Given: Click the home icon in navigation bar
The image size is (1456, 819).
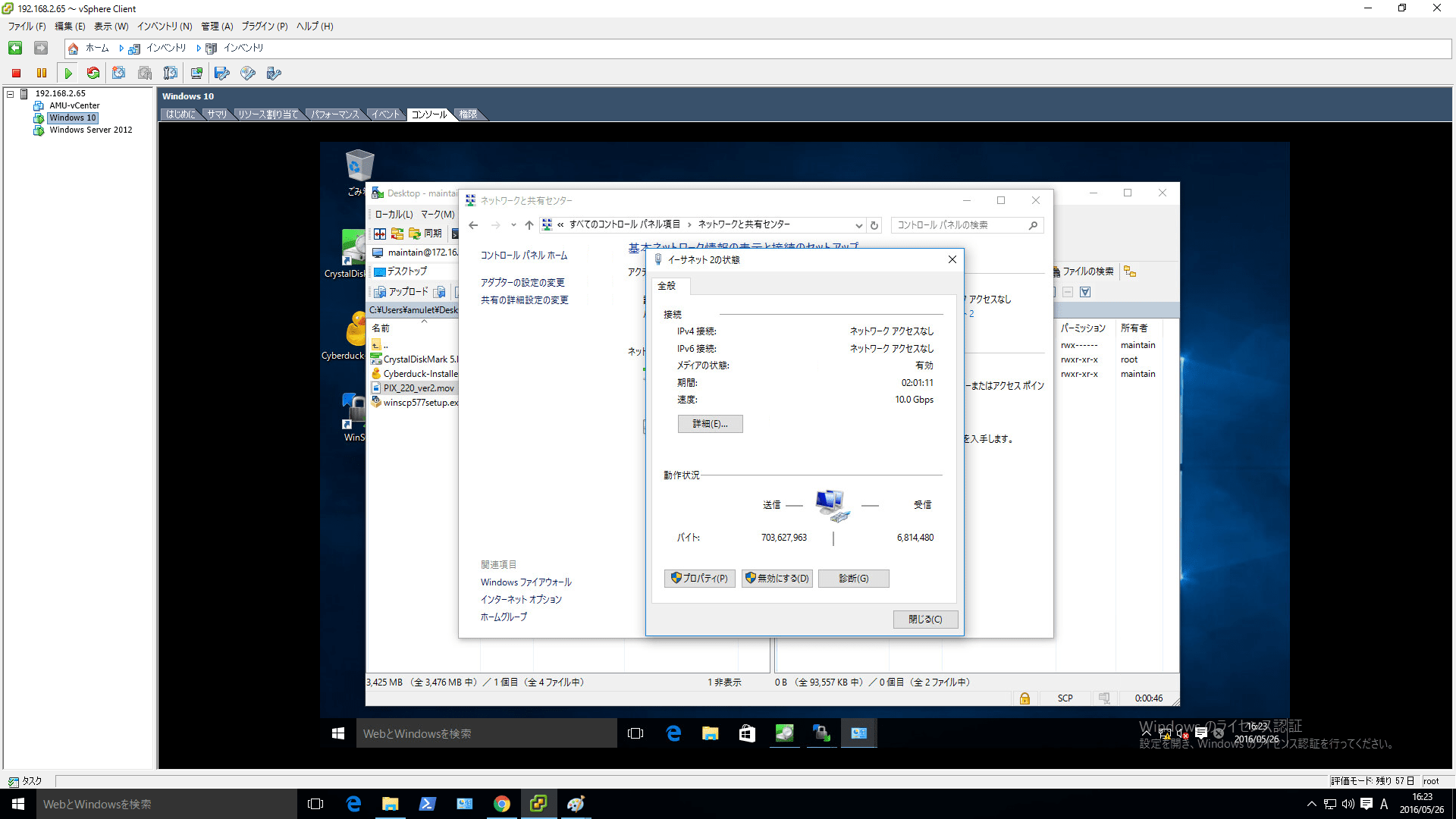Looking at the screenshot, I should (74, 49).
